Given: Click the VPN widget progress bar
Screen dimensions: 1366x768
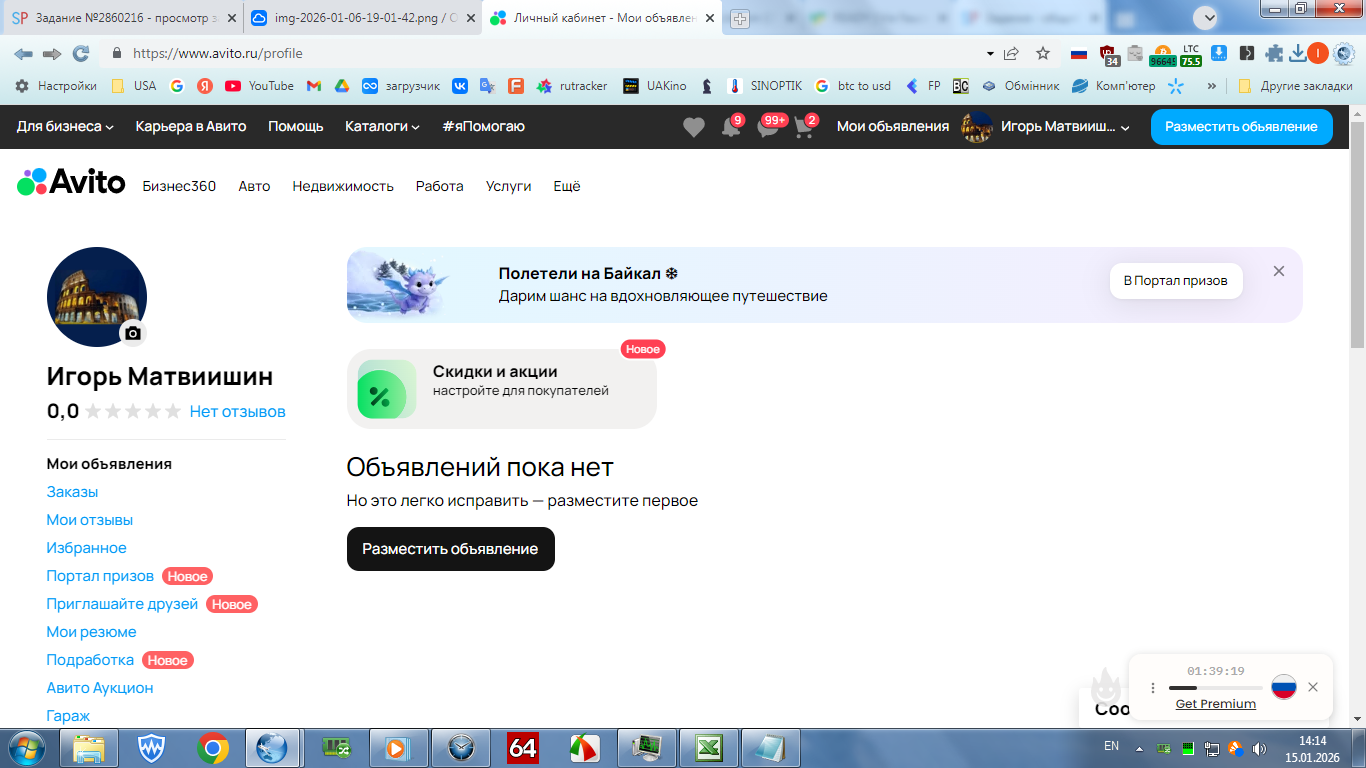Looking at the screenshot, I should [1215, 688].
